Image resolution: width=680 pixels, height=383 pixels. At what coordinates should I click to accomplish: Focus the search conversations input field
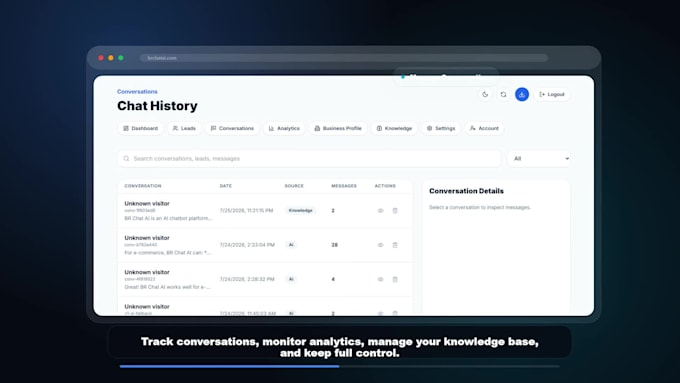309,159
